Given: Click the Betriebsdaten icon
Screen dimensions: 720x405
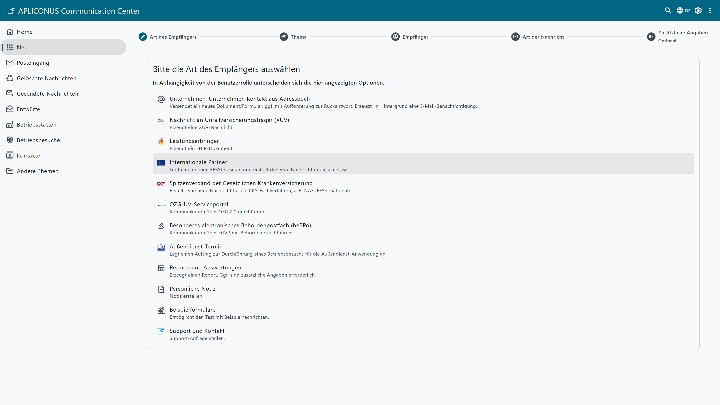Looking at the screenshot, I should point(10,124).
